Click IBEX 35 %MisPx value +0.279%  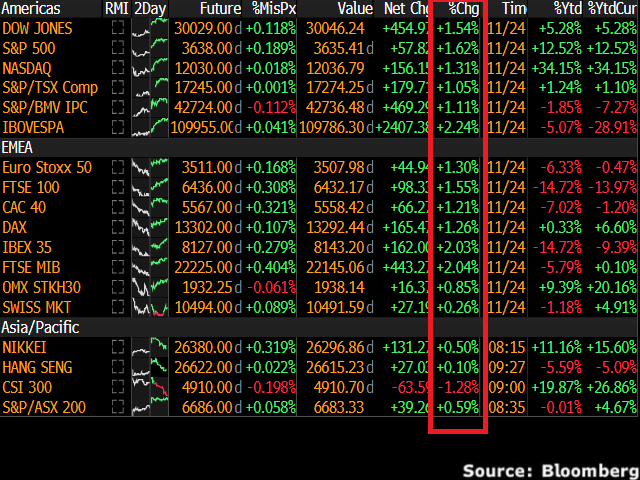click(x=271, y=247)
